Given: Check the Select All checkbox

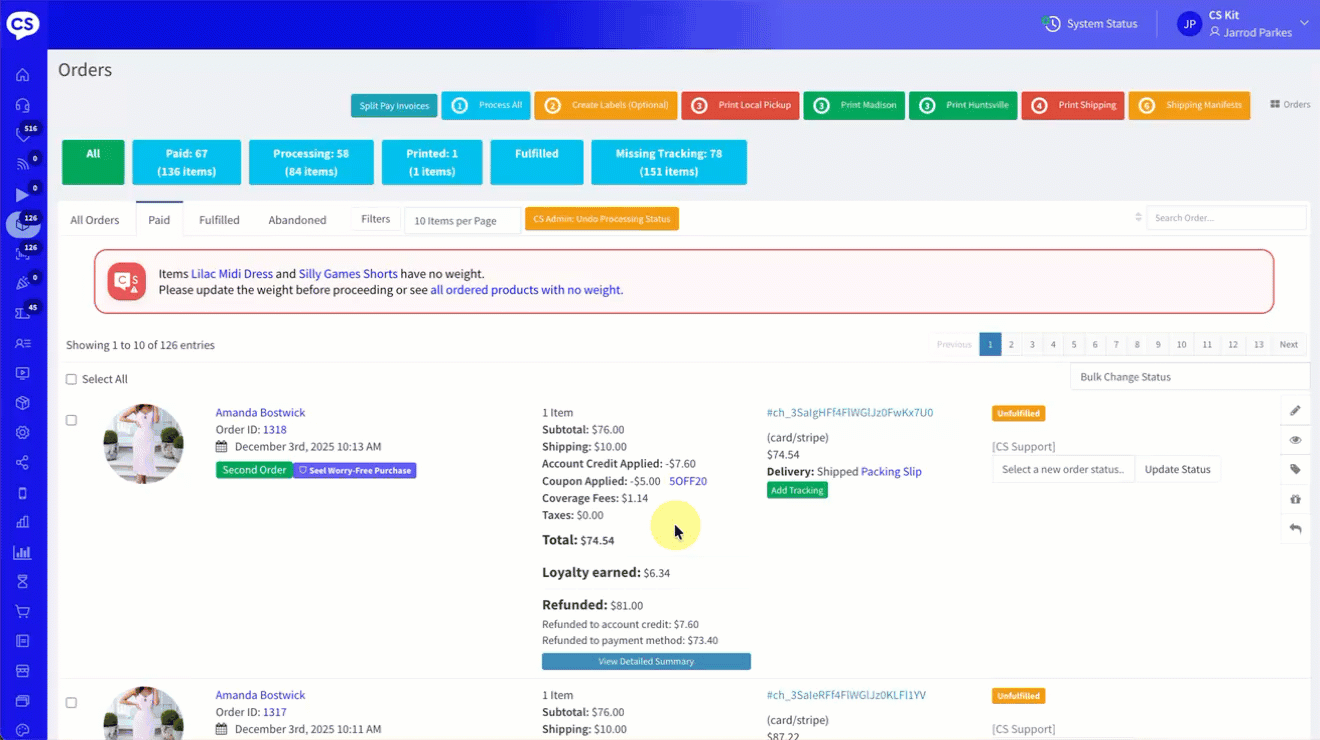Looking at the screenshot, I should (x=71, y=379).
